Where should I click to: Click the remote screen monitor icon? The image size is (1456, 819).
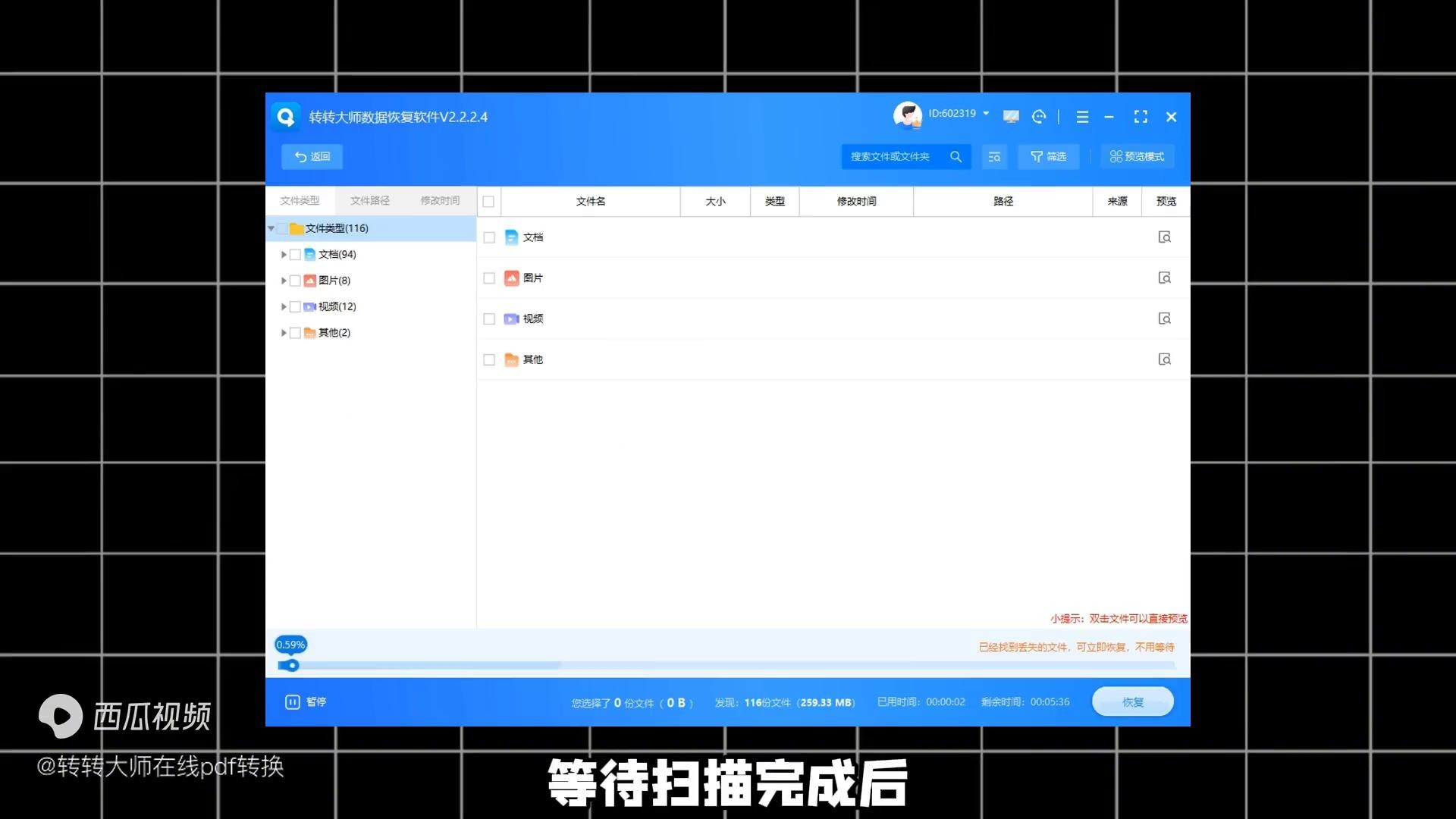tap(1010, 117)
